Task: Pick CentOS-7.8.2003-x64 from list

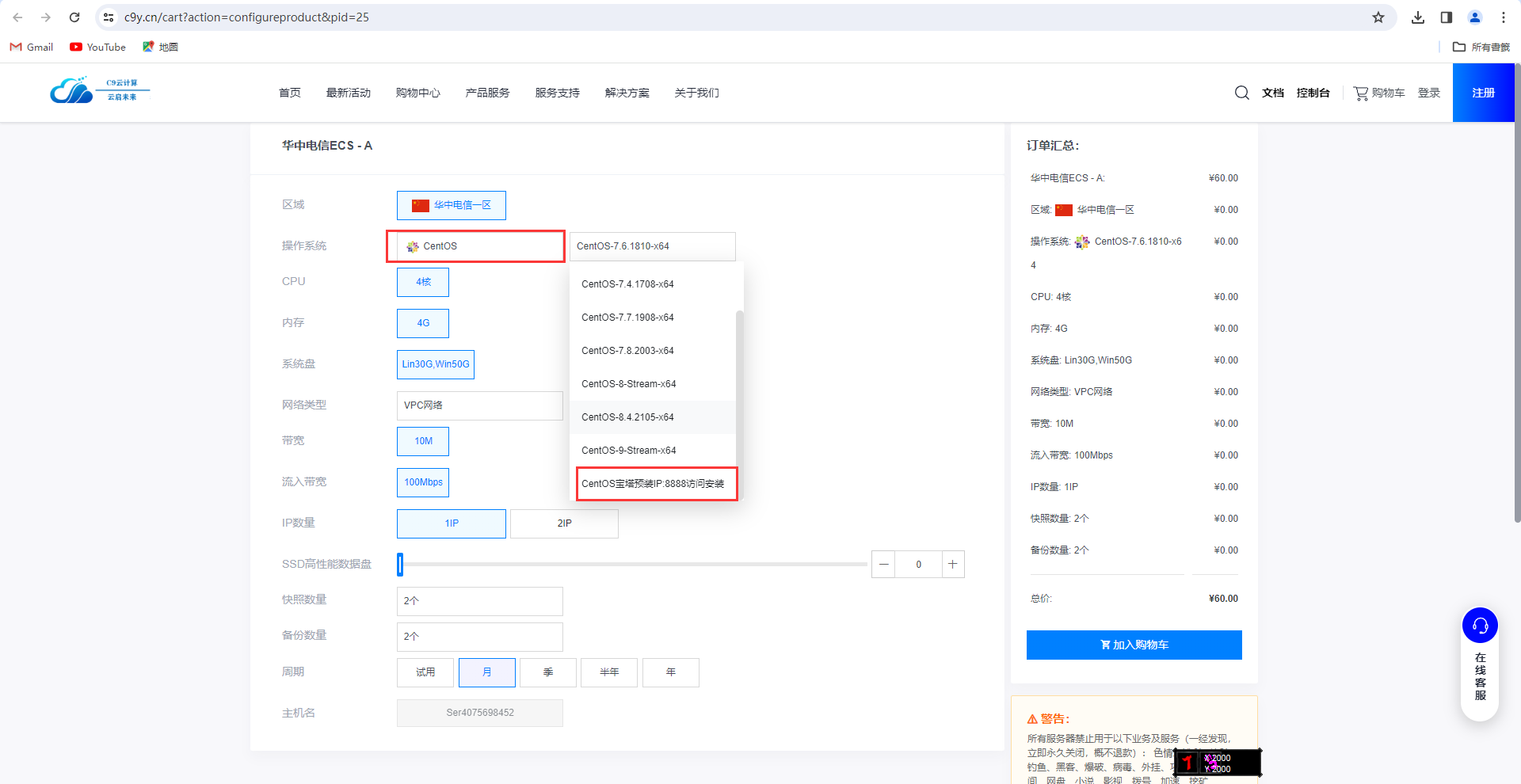Action: 653,351
